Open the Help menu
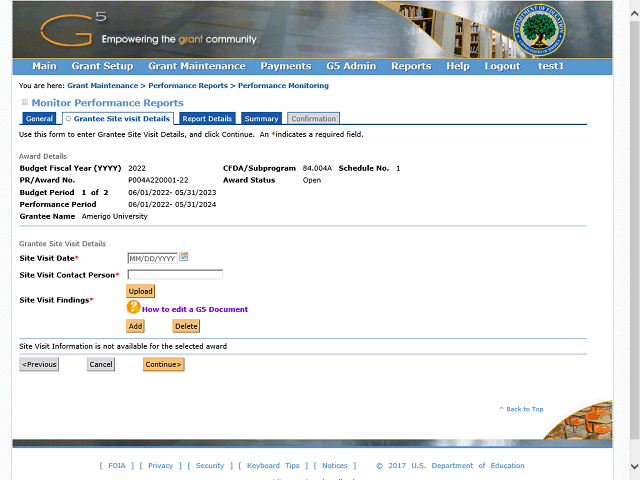The width and height of the screenshot is (640, 480). [458, 66]
